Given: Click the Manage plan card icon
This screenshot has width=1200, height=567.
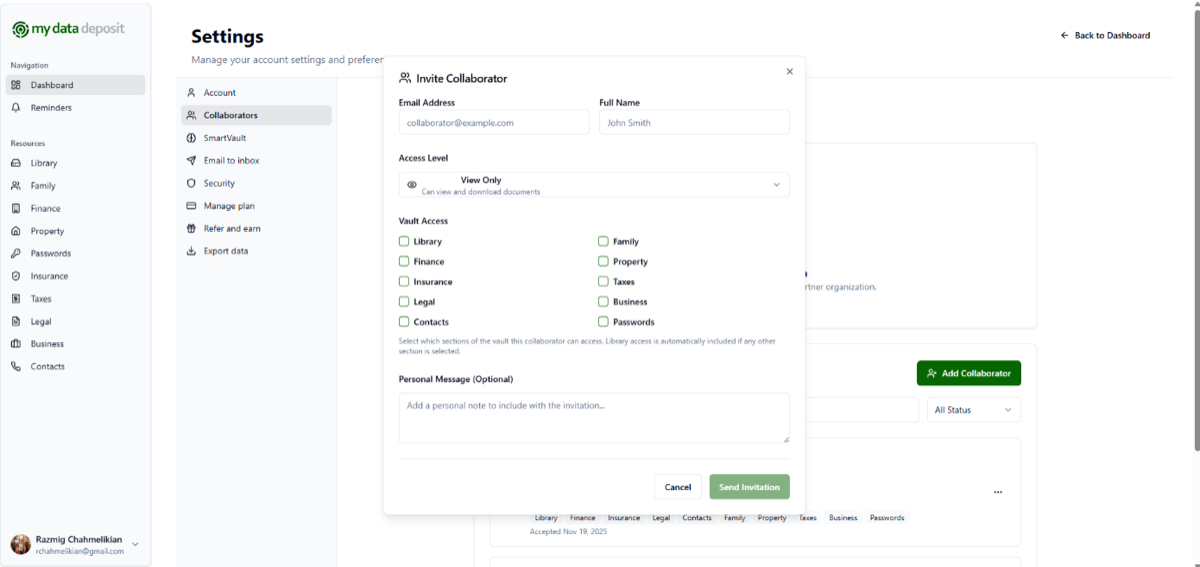Looking at the screenshot, I should tap(191, 206).
